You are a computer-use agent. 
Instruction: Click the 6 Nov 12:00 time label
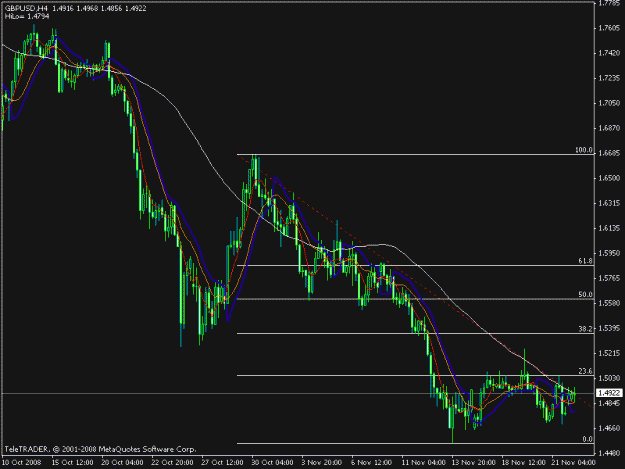(x=371, y=463)
